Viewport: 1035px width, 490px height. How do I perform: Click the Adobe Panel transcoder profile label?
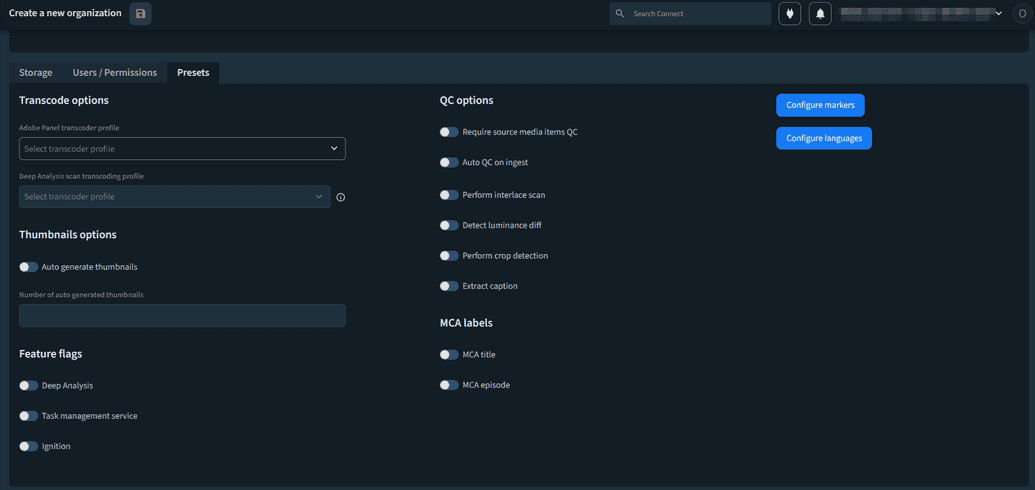(x=69, y=127)
